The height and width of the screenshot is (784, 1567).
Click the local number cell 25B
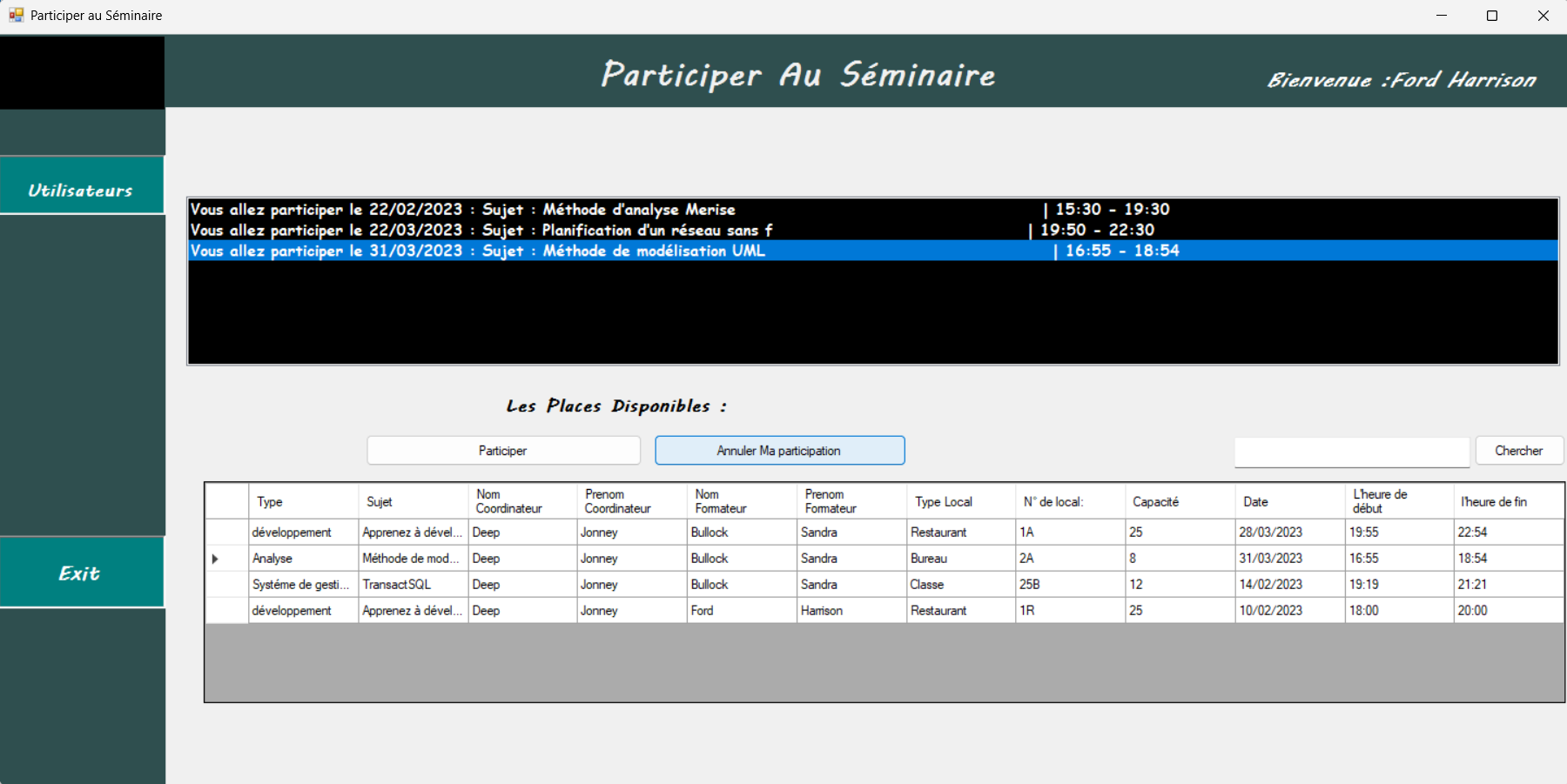[1071, 585]
